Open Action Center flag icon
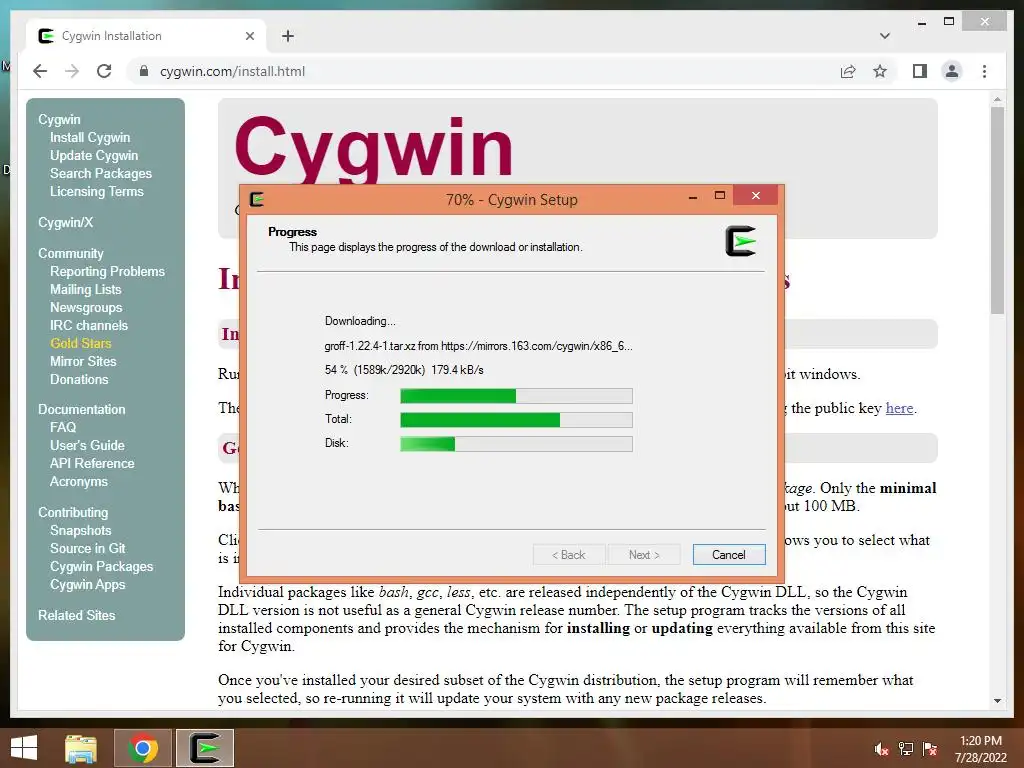 (930, 749)
